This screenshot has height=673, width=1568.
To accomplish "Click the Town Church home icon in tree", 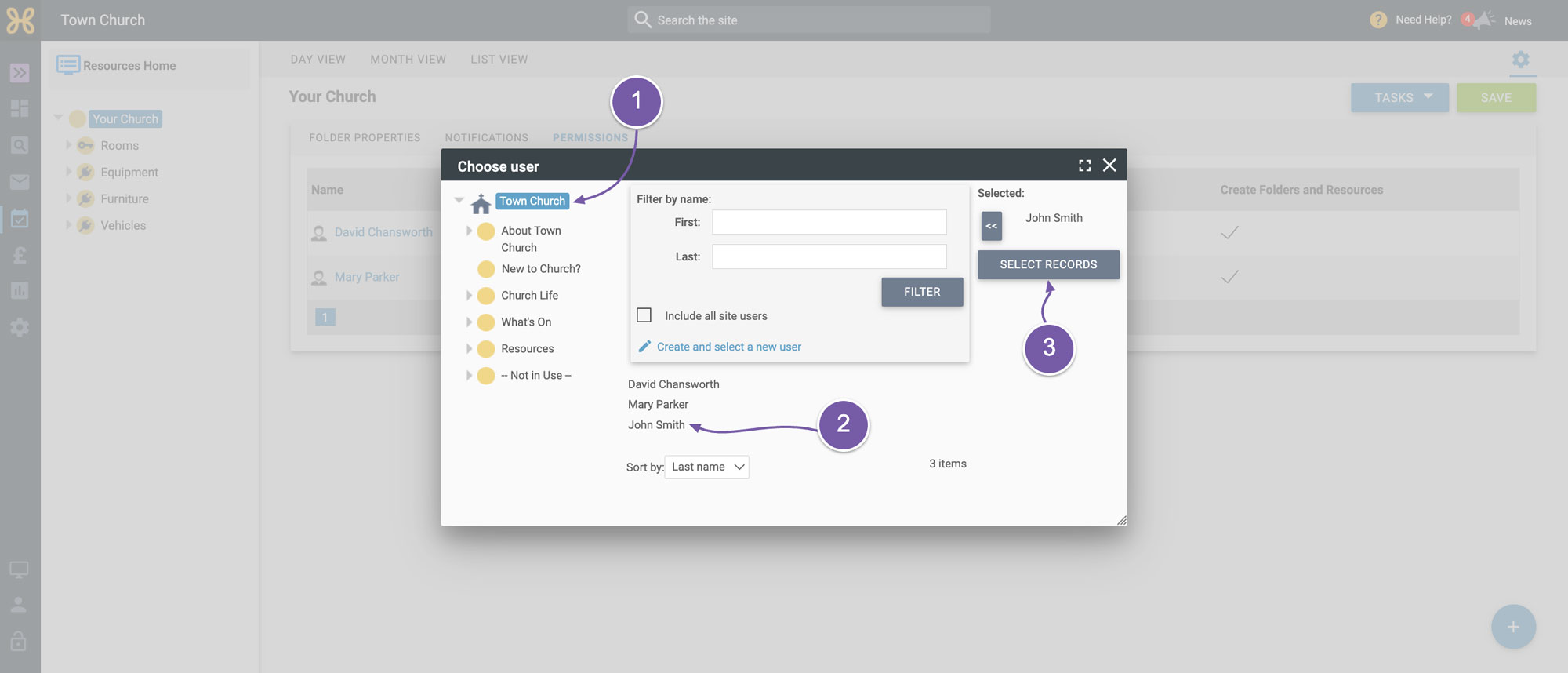I will pos(481,204).
